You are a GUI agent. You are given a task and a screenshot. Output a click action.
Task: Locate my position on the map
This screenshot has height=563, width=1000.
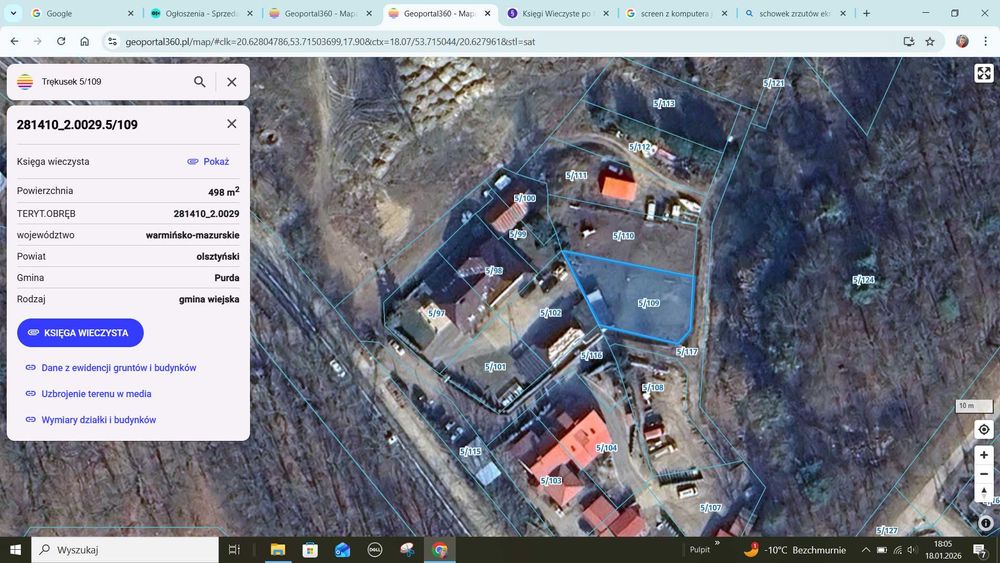pos(984,430)
